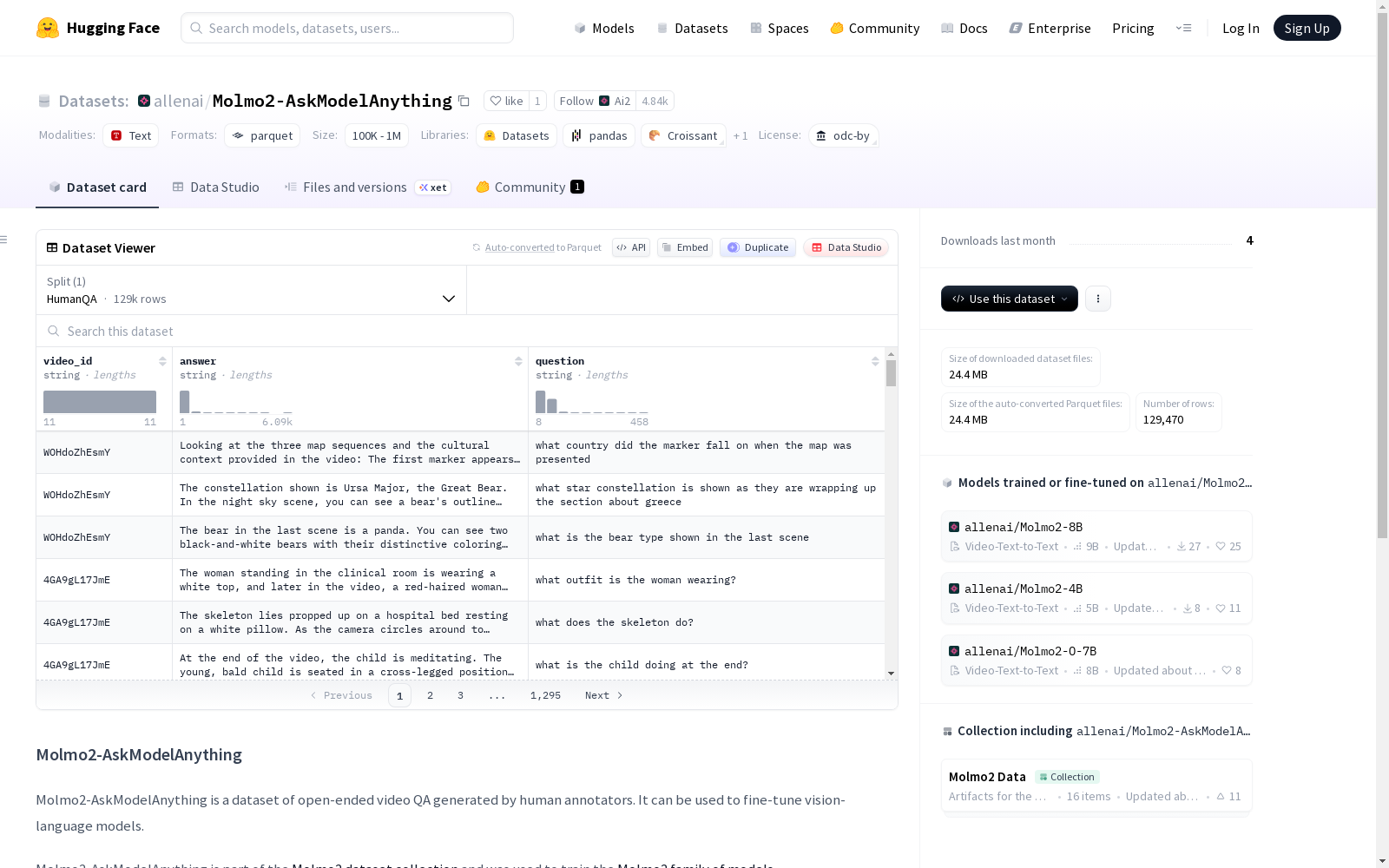
Task: Open Data Studio from viewer header
Action: pos(846,247)
